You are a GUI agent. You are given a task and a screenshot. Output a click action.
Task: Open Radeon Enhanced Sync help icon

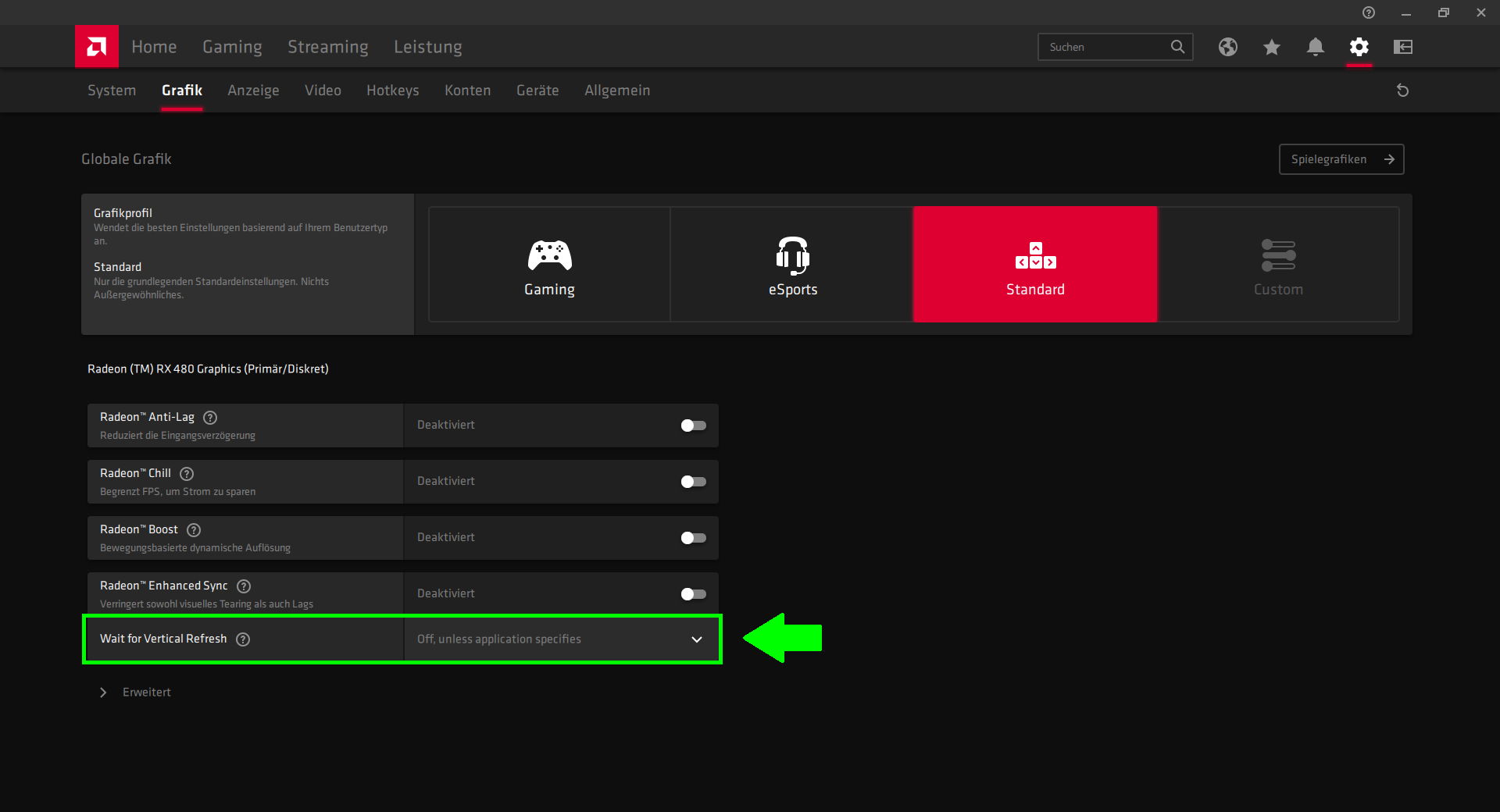coord(244,586)
